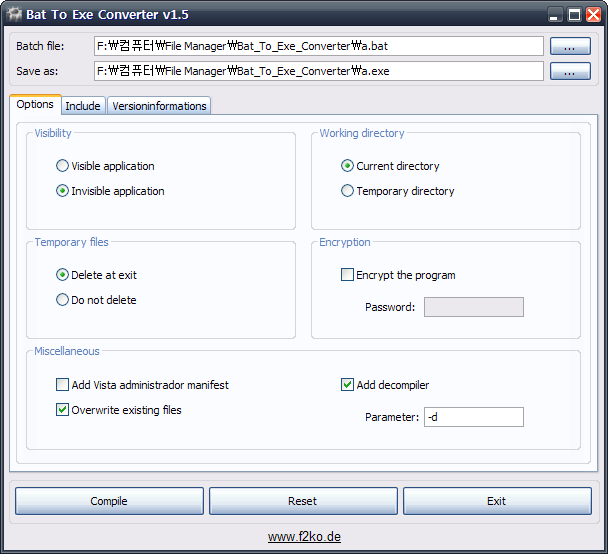Click the Visibility group label

coord(53,133)
